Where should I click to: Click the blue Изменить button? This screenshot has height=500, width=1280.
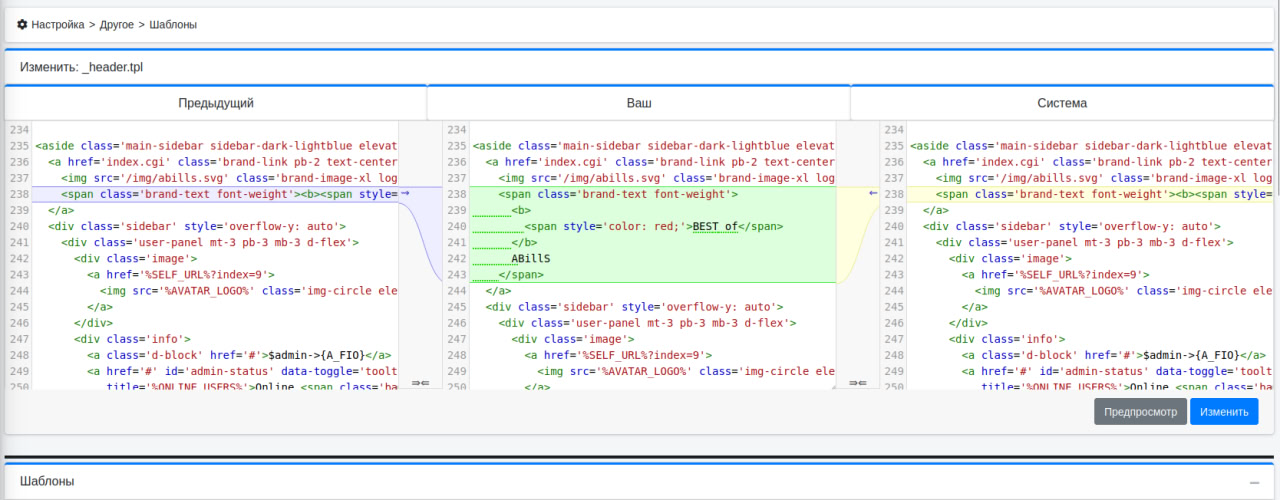tap(1224, 411)
